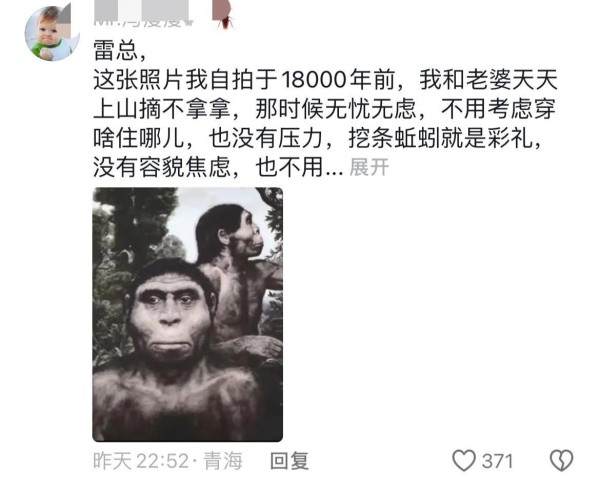
Task: Click the comment line mentioning 挖条蚯蚓就是彩礼
Action: [318, 138]
